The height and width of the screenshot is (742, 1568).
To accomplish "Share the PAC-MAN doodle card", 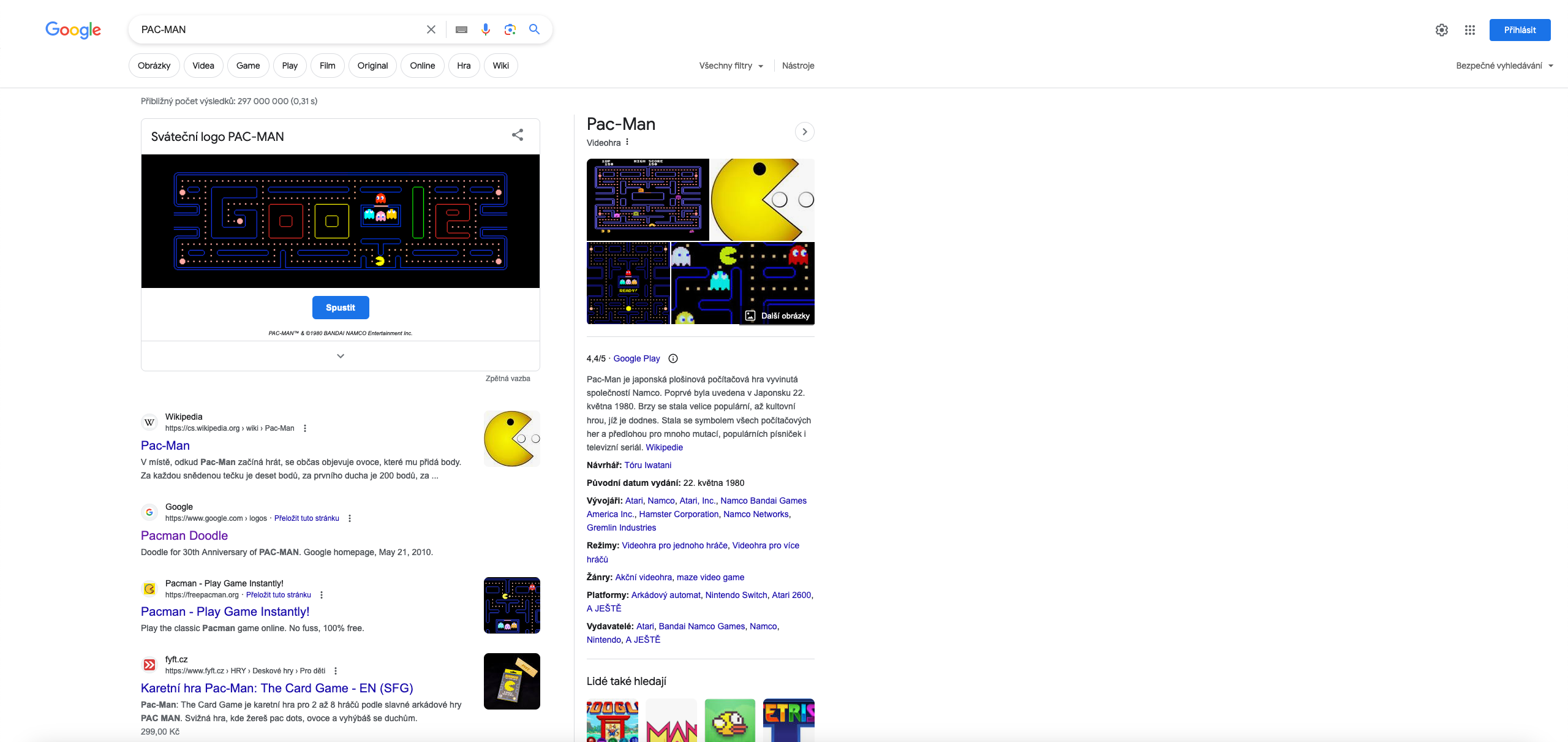I will (x=518, y=135).
